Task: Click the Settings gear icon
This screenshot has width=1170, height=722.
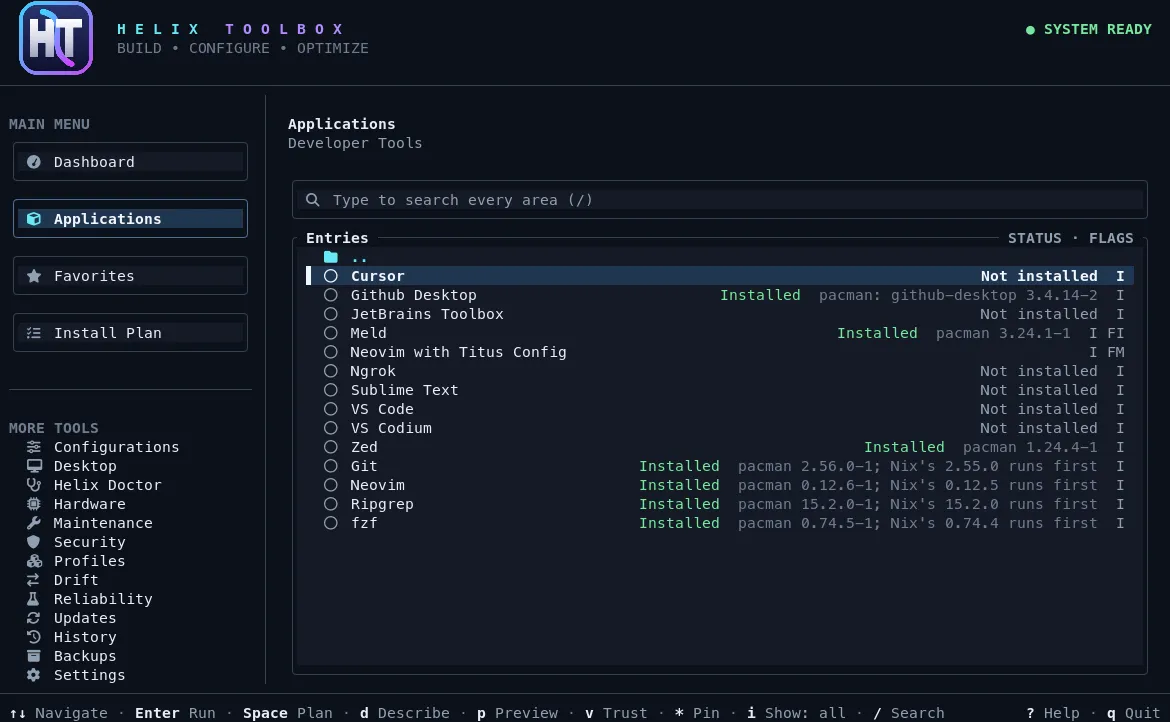Action: click(x=34, y=675)
